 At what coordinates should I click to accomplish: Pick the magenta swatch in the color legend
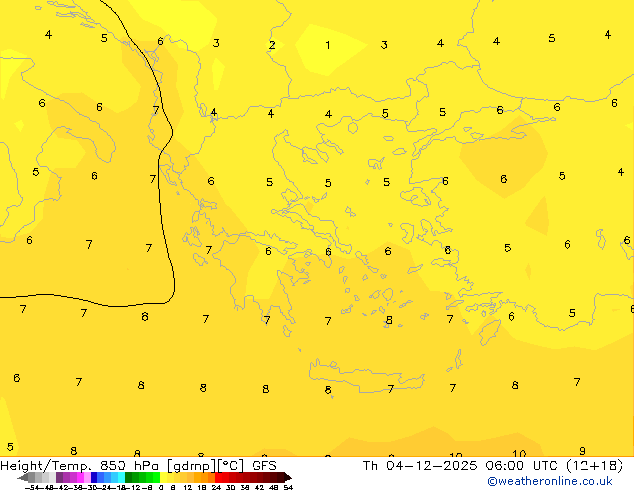[x=80, y=477]
